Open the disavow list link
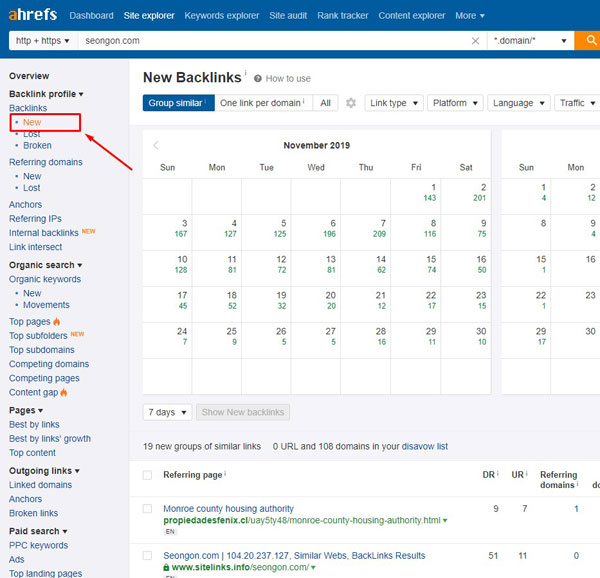600x578 pixels. 424,446
